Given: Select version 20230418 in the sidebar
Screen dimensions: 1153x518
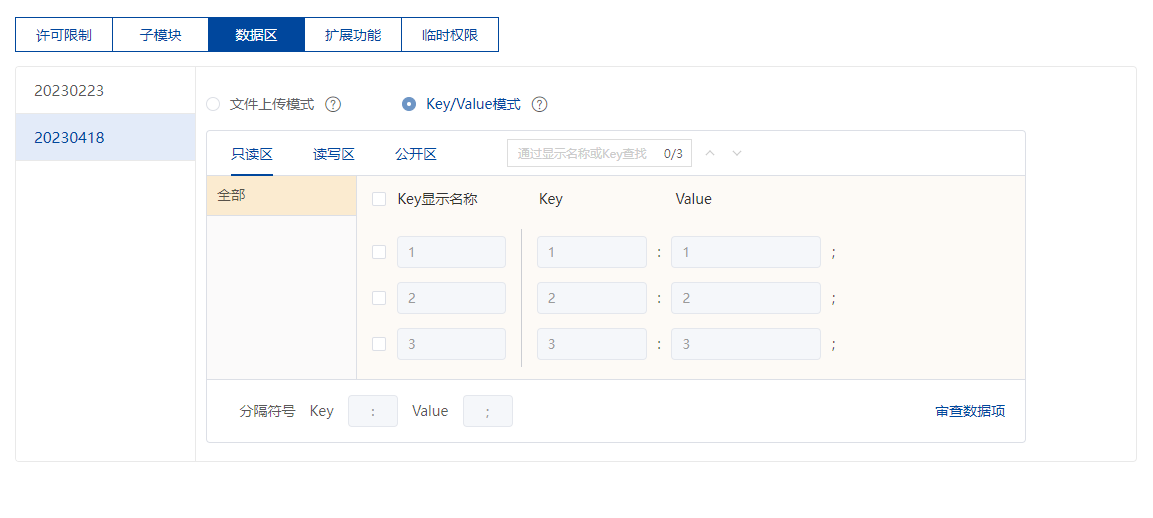Looking at the screenshot, I should pyautogui.click(x=106, y=137).
